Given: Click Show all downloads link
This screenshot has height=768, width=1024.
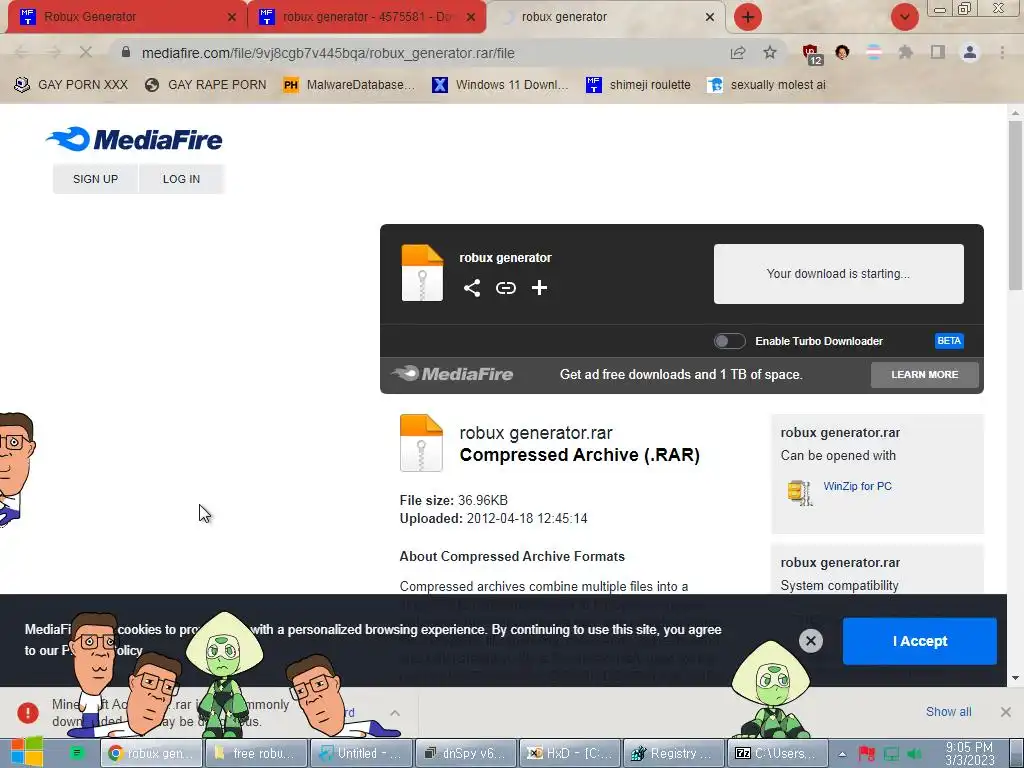Looking at the screenshot, I should tap(948, 712).
